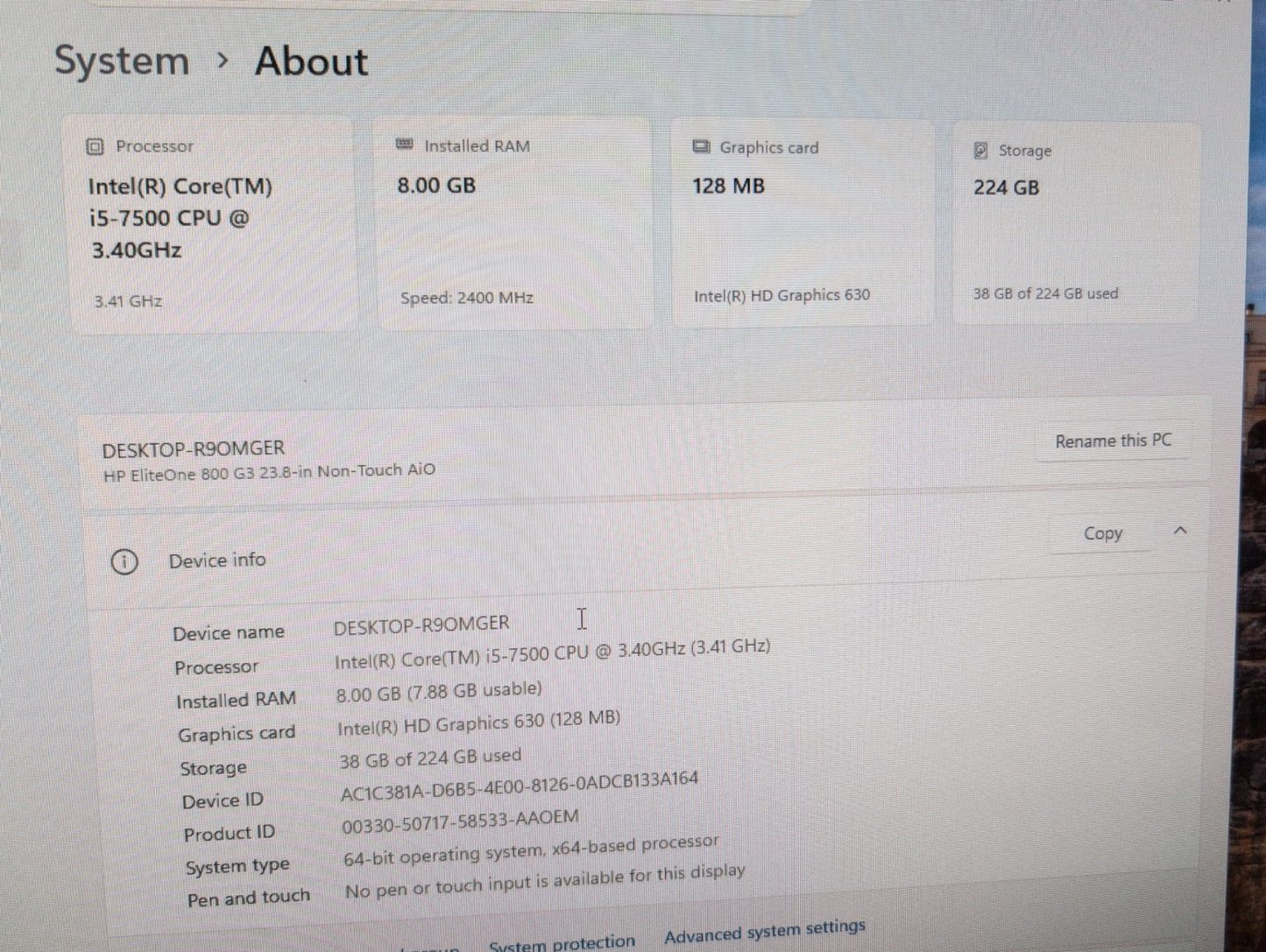Click the 3.41 GHz speed in the Processor card
This screenshot has height=952, width=1266.
click(128, 301)
